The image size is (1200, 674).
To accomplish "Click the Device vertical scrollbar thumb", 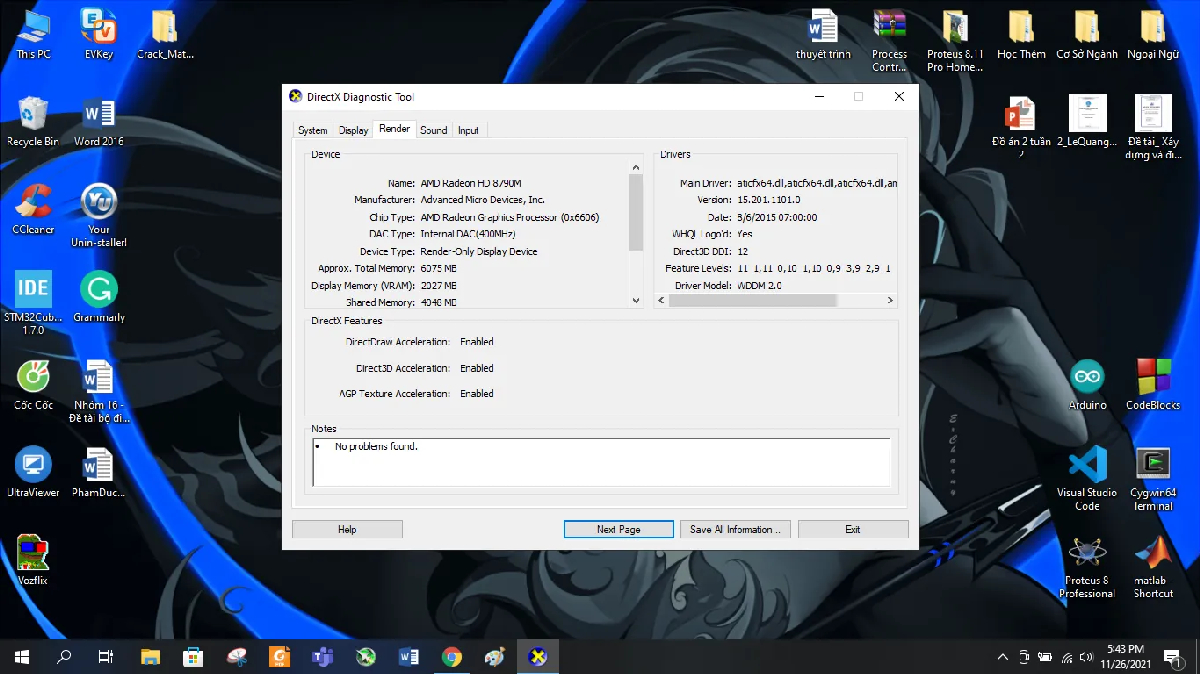I will point(636,212).
